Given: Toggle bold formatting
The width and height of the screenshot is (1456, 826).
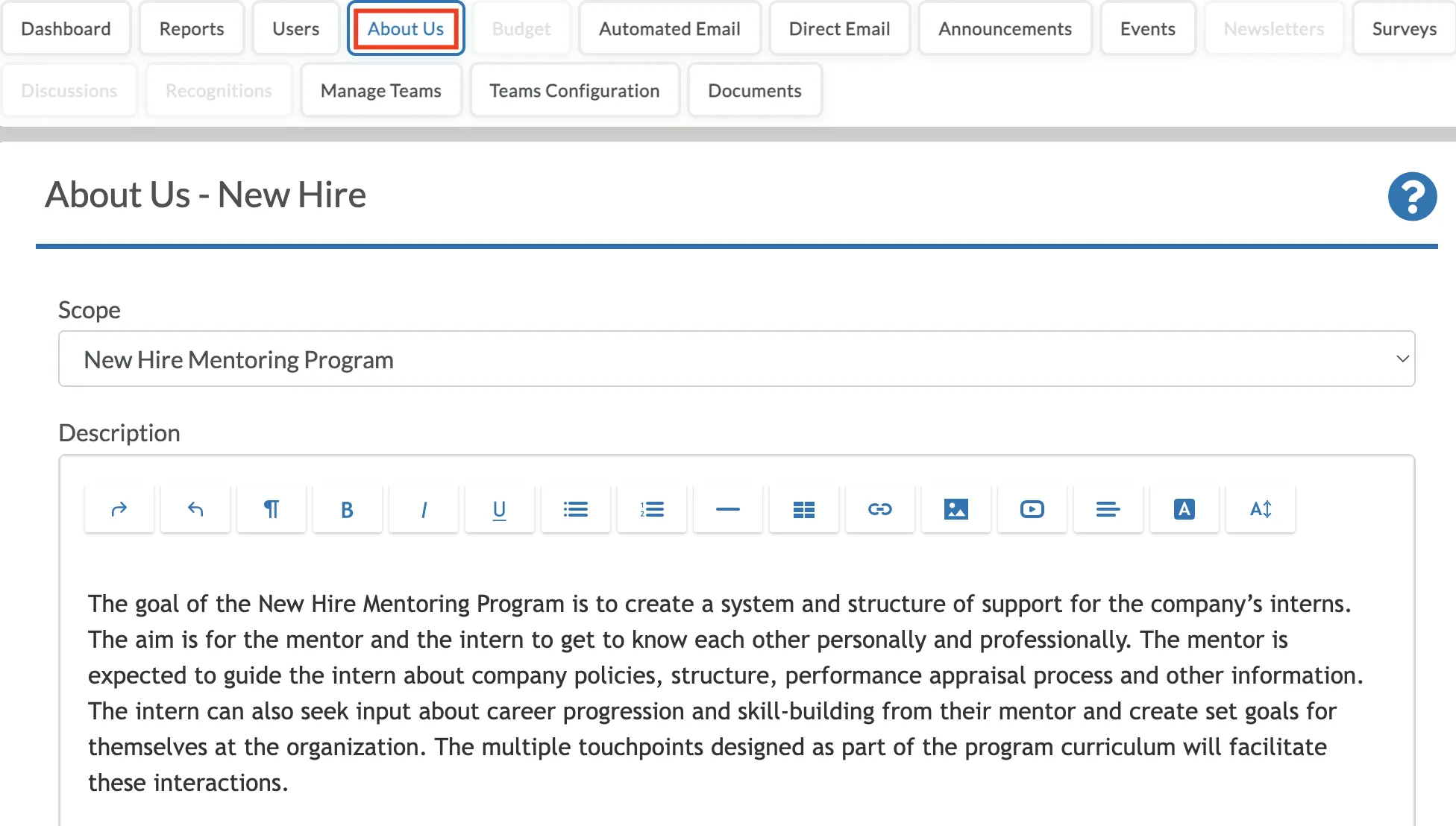Looking at the screenshot, I should [348, 509].
